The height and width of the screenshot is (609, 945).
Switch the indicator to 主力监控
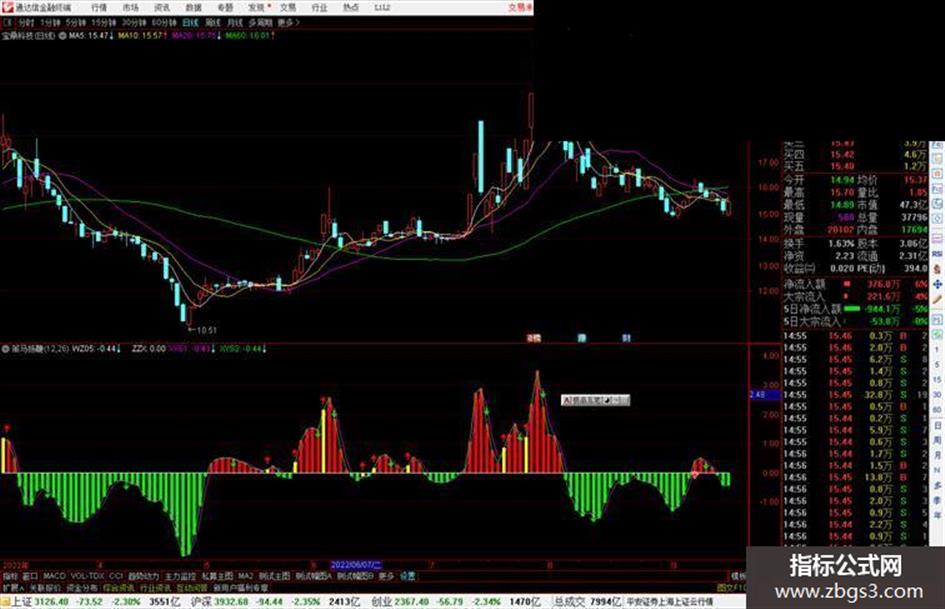click(x=180, y=576)
